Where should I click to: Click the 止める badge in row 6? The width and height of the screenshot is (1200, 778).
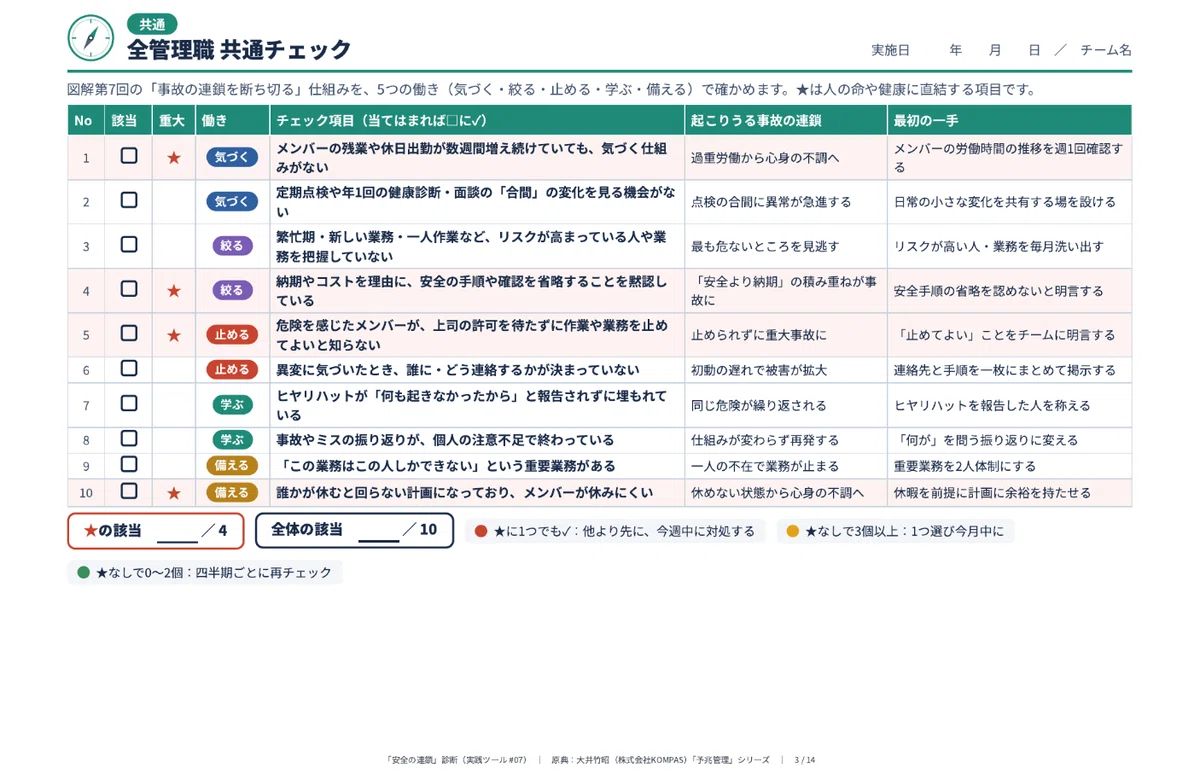click(x=232, y=369)
